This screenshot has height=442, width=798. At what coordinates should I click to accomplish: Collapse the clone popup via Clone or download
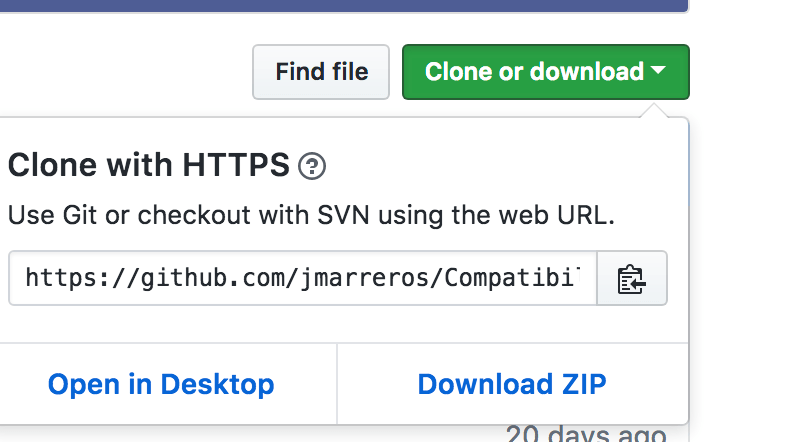click(546, 72)
